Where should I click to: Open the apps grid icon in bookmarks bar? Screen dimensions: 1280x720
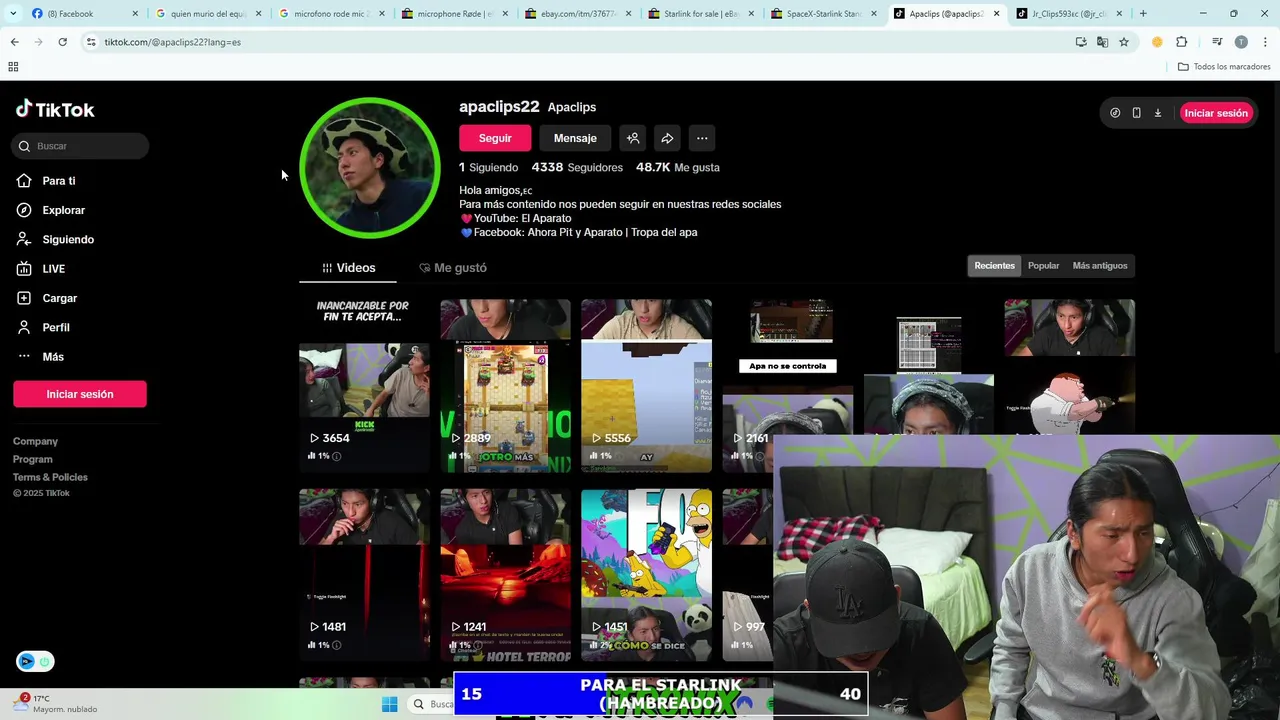coord(13,67)
